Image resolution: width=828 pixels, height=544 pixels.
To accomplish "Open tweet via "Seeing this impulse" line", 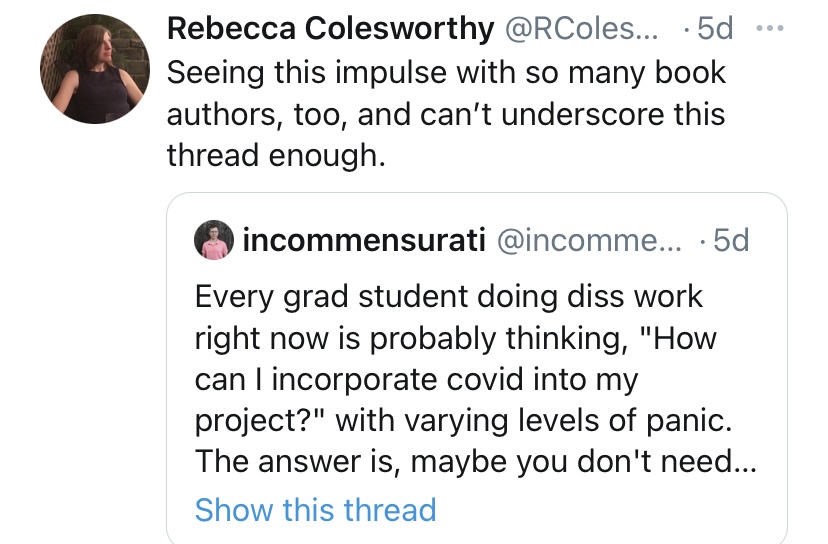I will [445, 73].
